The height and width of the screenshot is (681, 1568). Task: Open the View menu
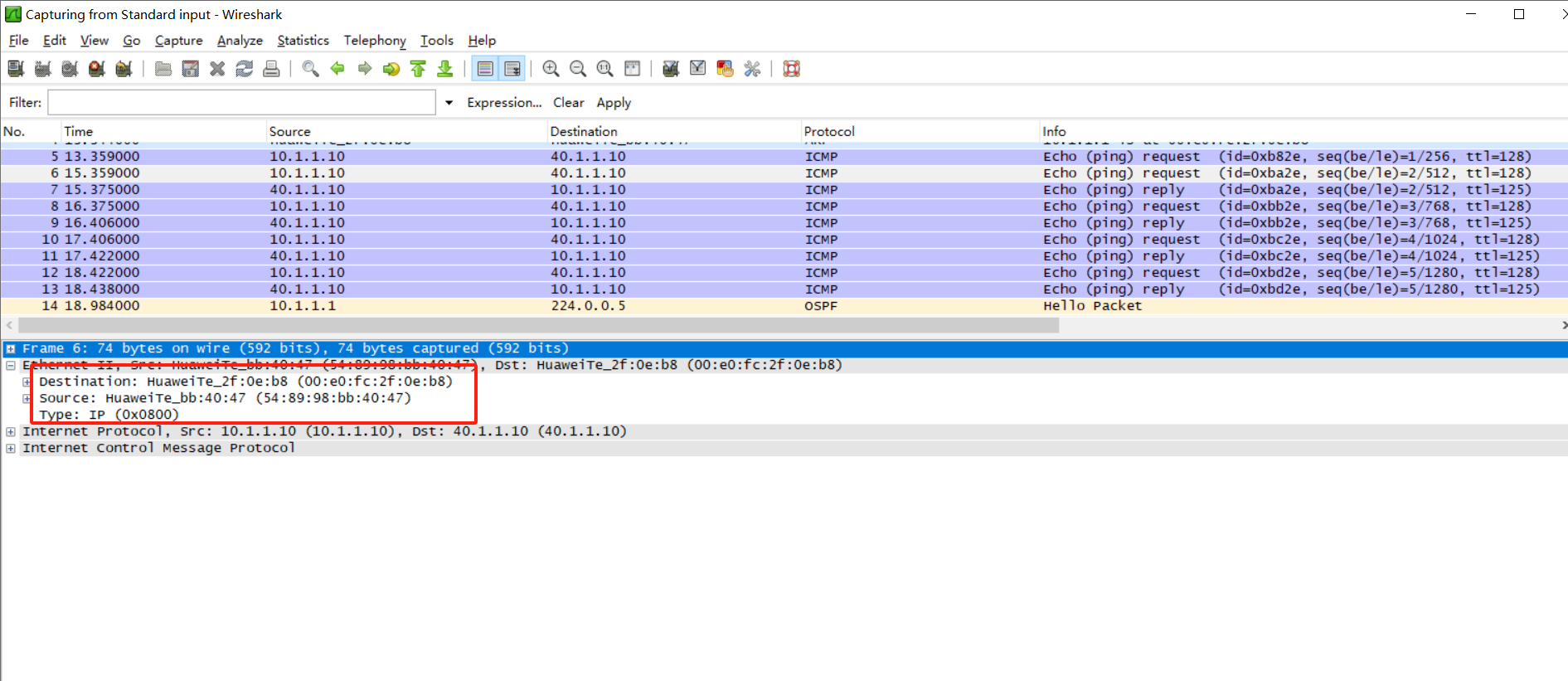point(95,41)
